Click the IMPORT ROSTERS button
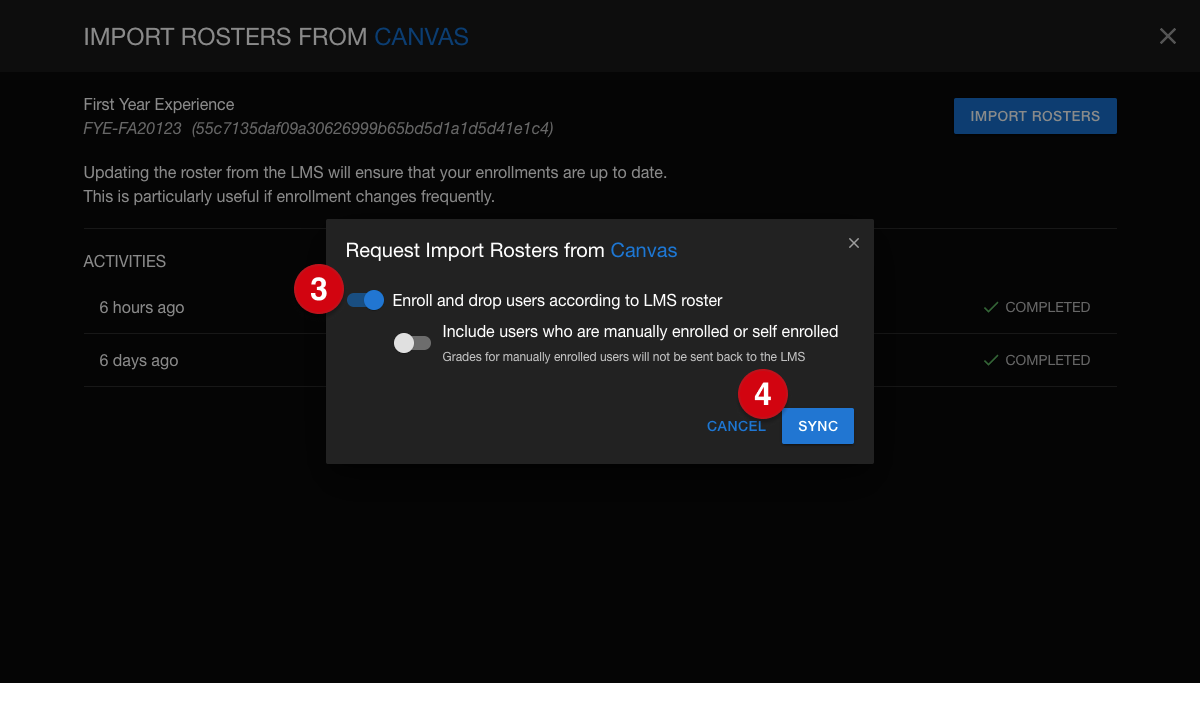The image size is (1200, 711). tap(1035, 116)
